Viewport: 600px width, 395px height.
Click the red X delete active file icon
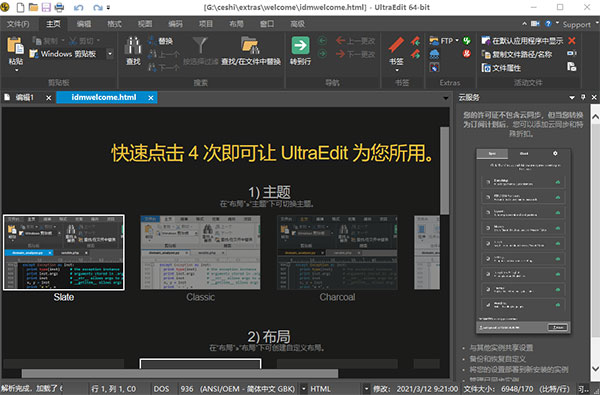[x=572, y=41]
